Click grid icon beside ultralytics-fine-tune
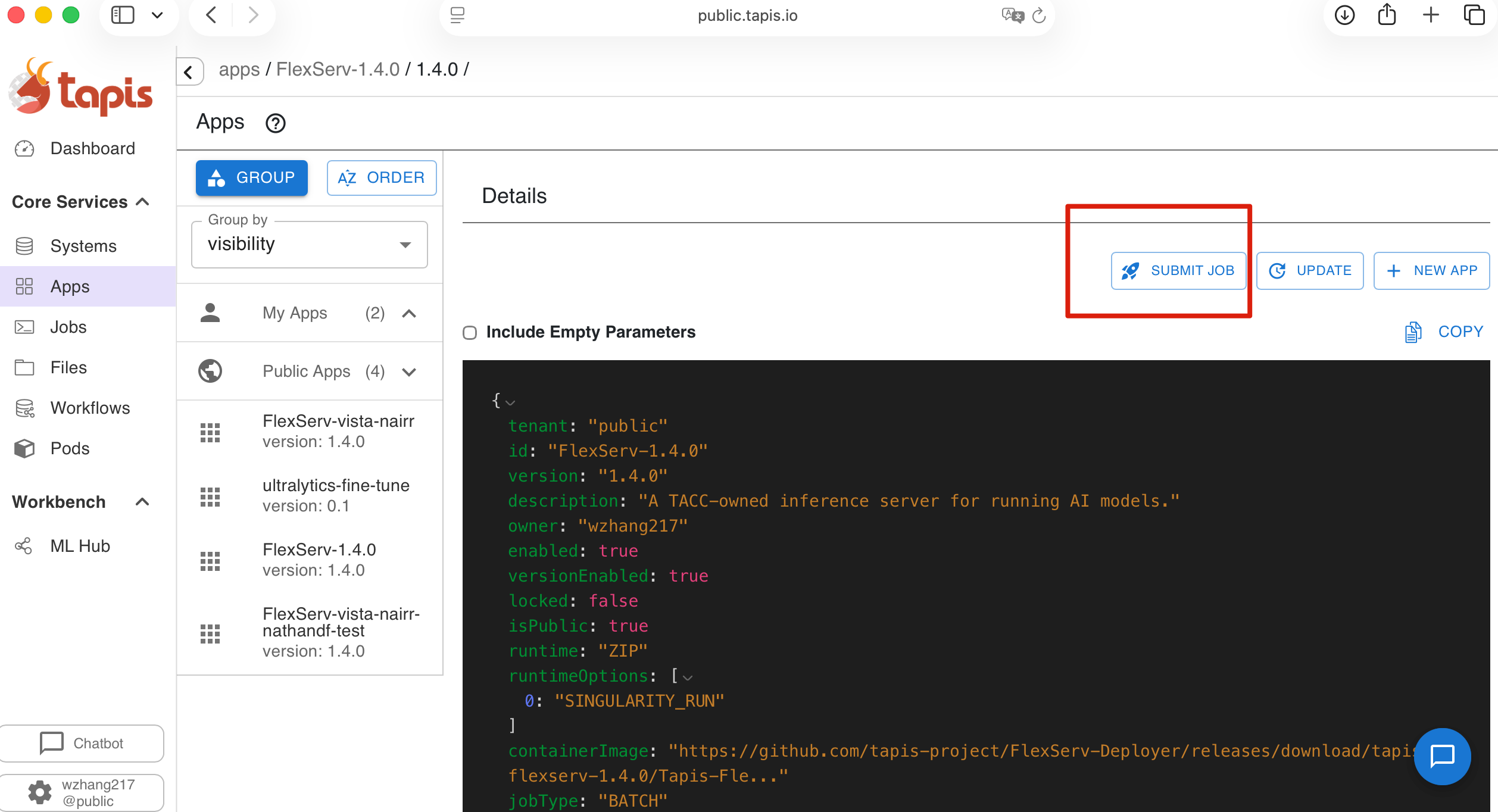Image resolution: width=1498 pixels, height=812 pixels. tap(210, 496)
